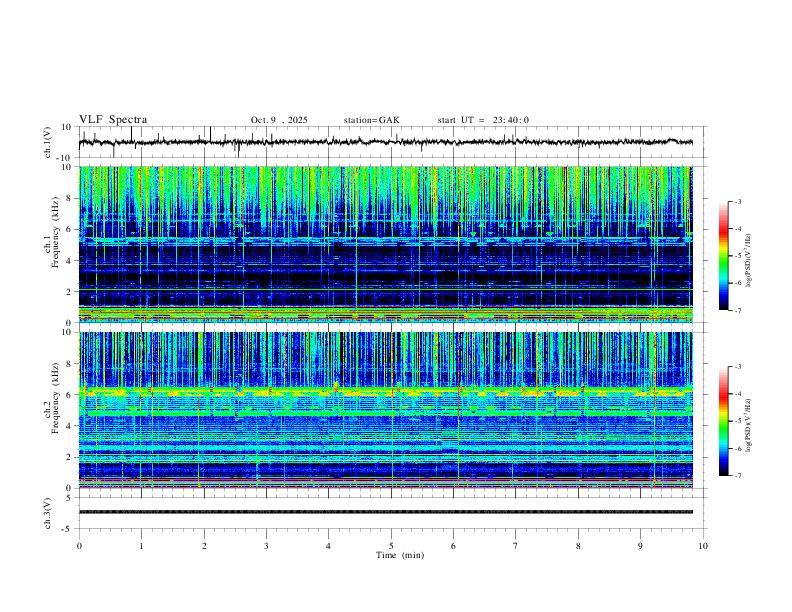This screenshot has width=792, height=612.
Task: Click the "-5" tick on ch.3(V) axis
Action: coord(68,529)
